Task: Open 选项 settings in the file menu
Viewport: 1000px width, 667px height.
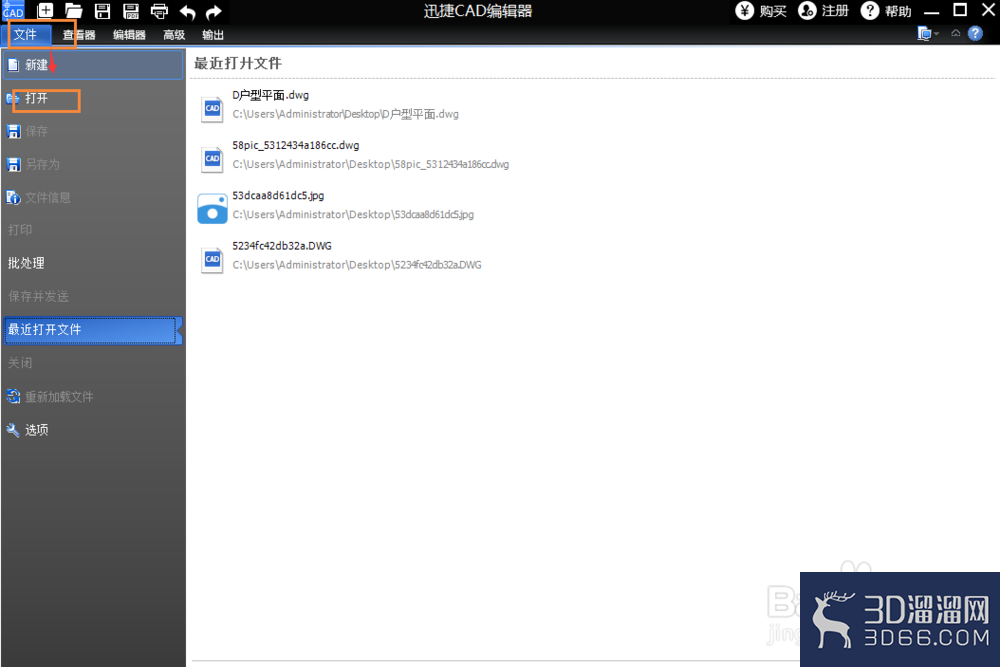Action: point(93,430)
